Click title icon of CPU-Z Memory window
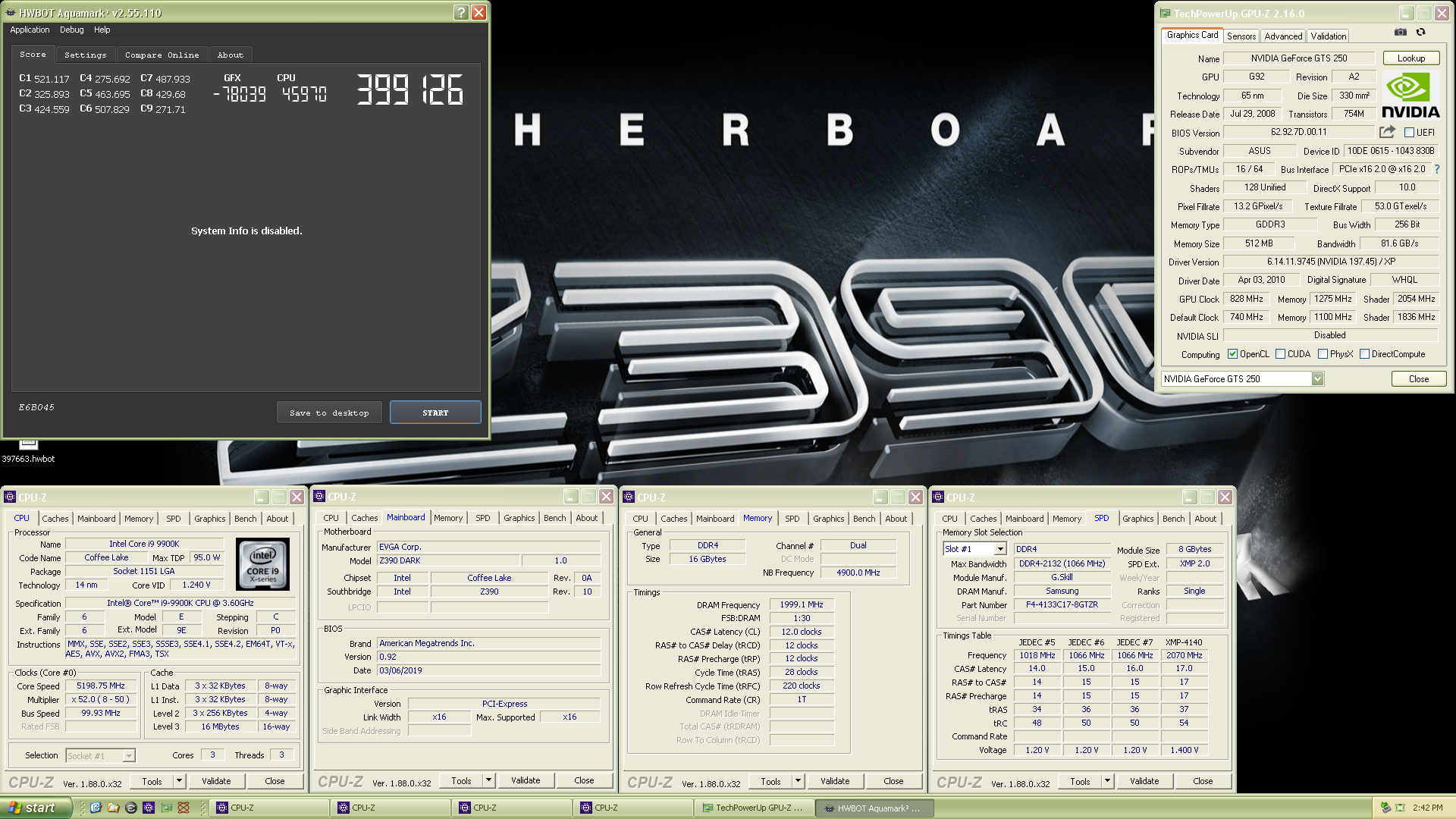 pos(629,497)
